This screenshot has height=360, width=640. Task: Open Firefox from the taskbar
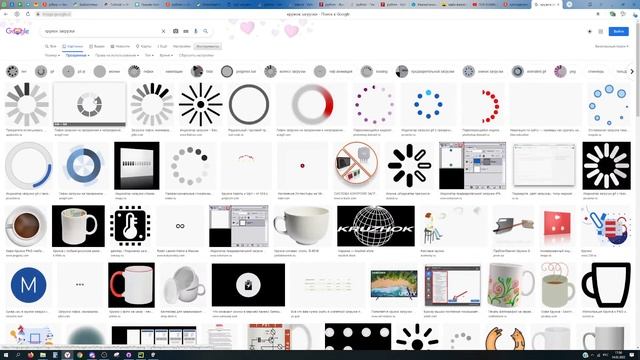[x=31, y=355]
